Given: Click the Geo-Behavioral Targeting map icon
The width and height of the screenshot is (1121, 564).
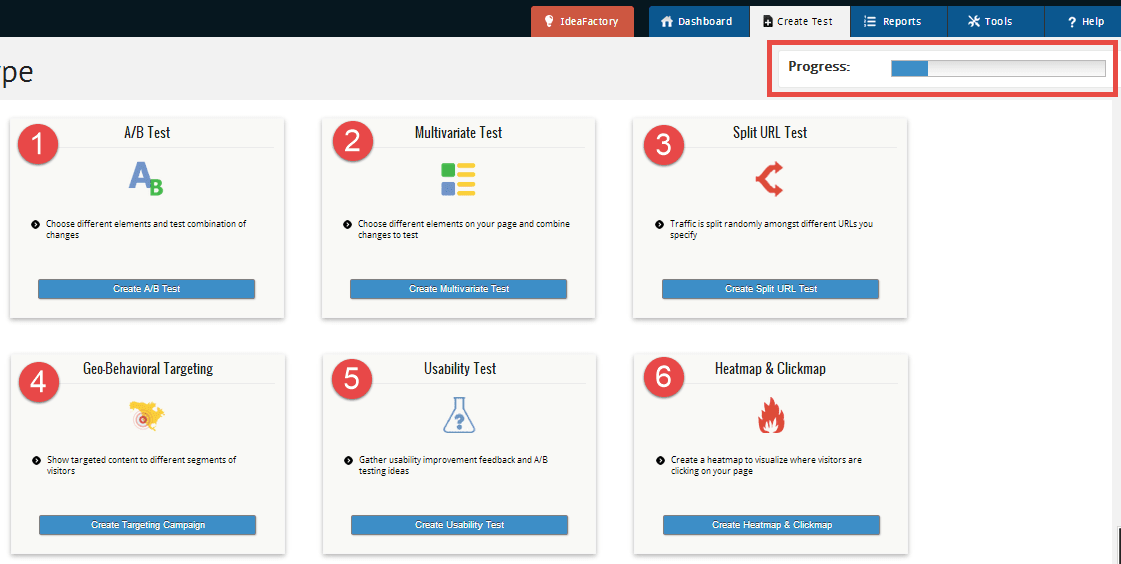Looking at the screenshot, I should point(147,415).
